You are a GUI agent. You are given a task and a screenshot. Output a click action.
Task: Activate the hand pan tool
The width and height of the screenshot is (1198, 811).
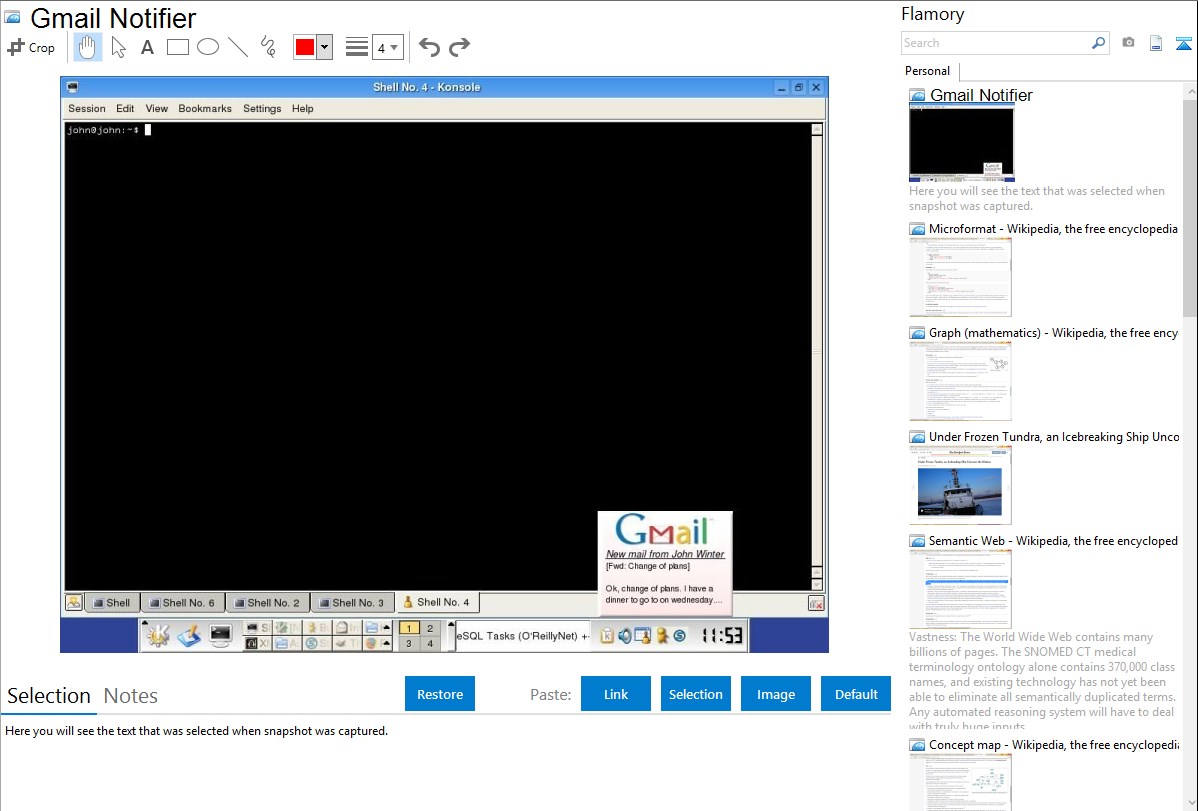[88, 47]
